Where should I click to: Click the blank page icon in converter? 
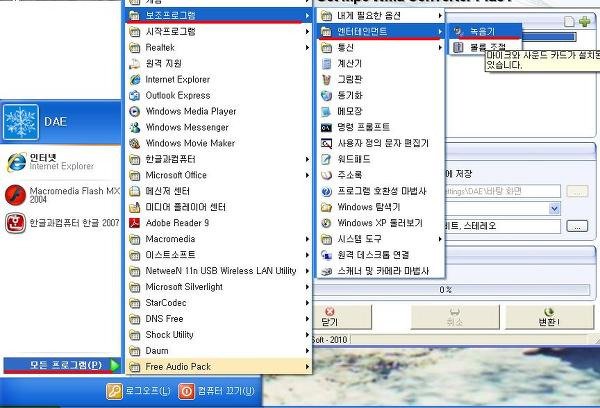tap(570, 21)
